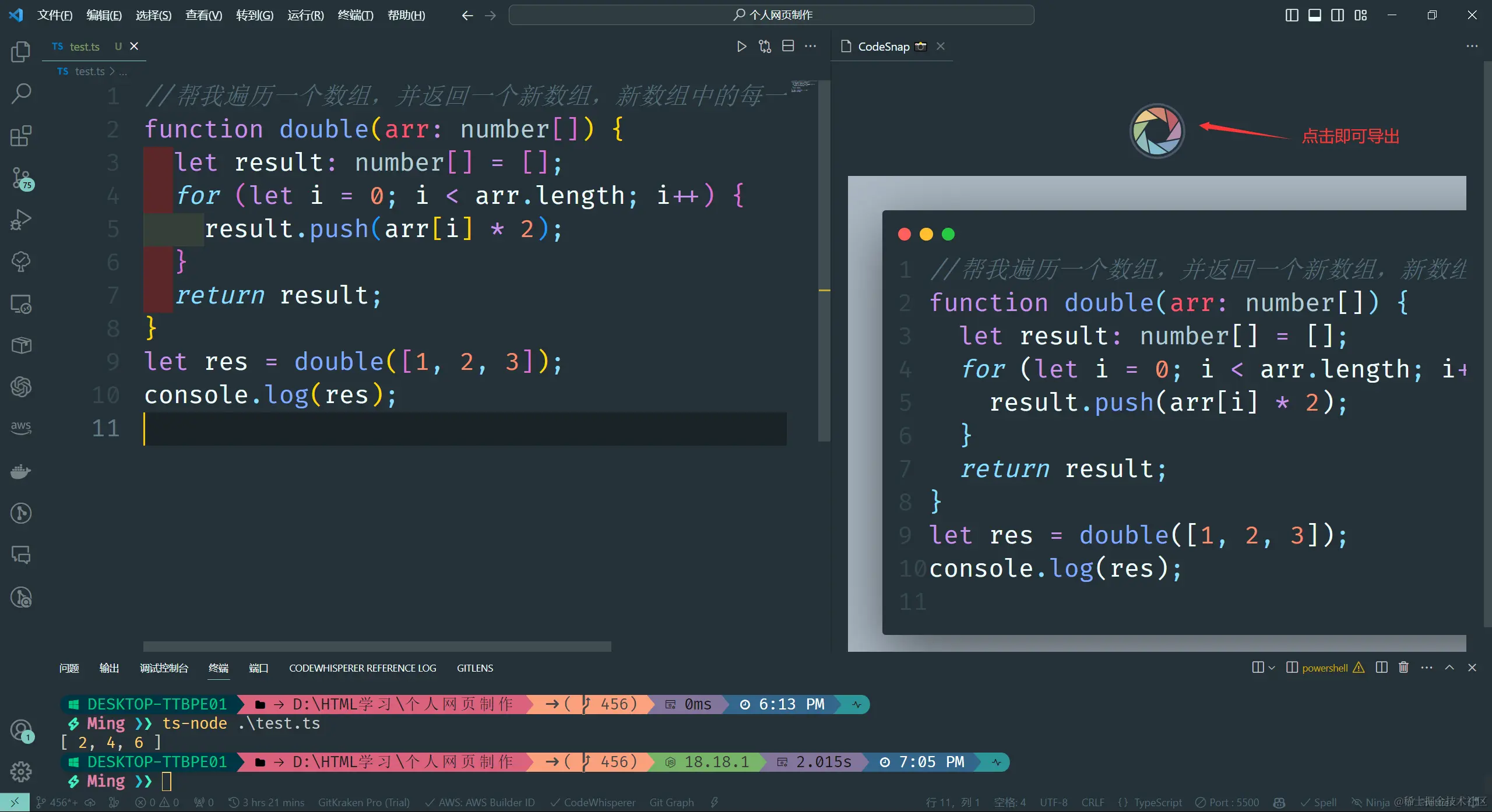Toggle Ninja mode in status bar
This screenshot has width=1492, height=812.
pos(1371,802)
